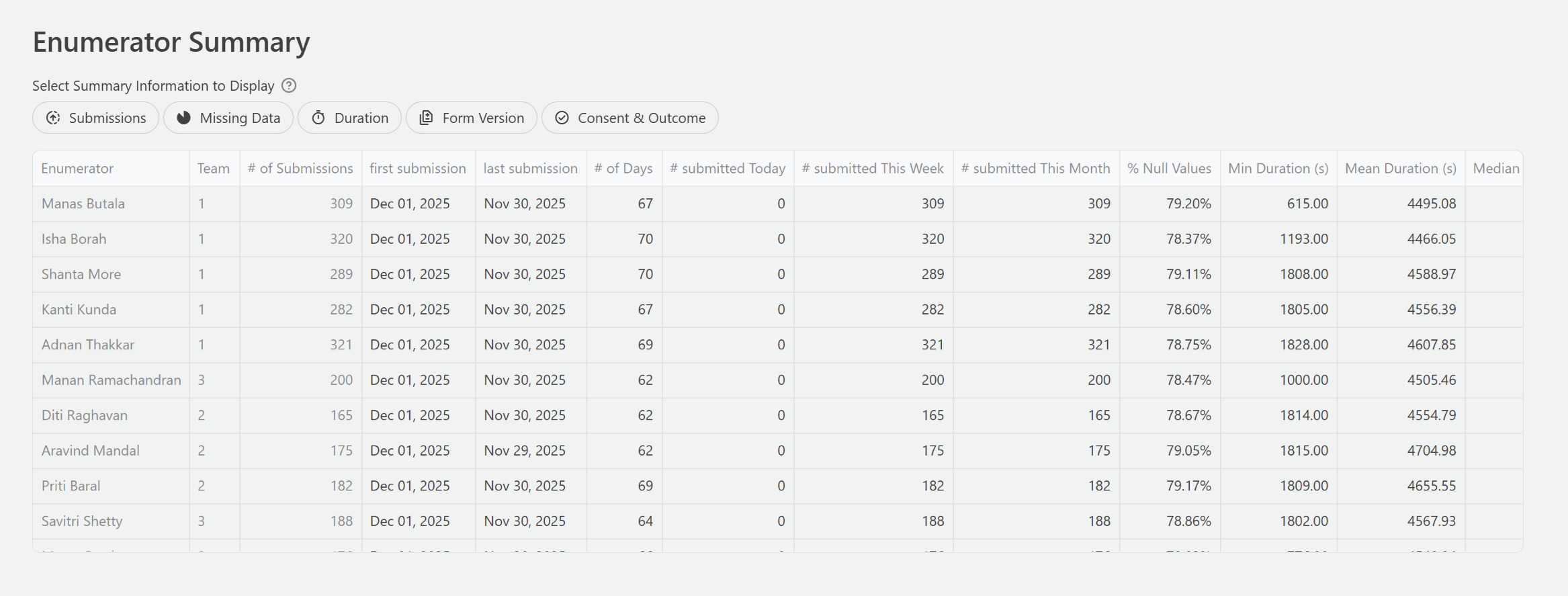The height and width of the screenshot is (596, 1568).
Task: Click the Consent & Outcome checkmark icon
Action: (x=562, y=118)
